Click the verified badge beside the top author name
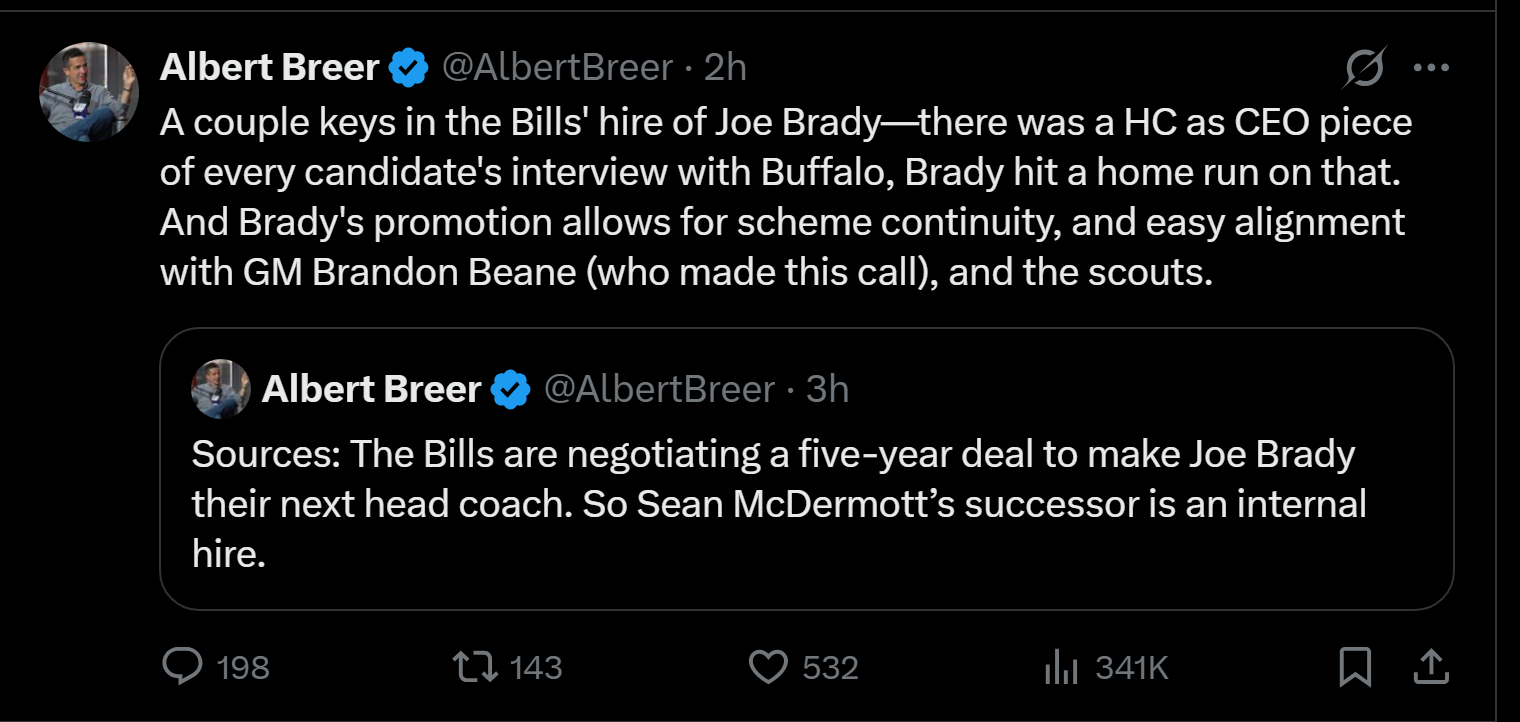1520x722 pixels. 408,68
